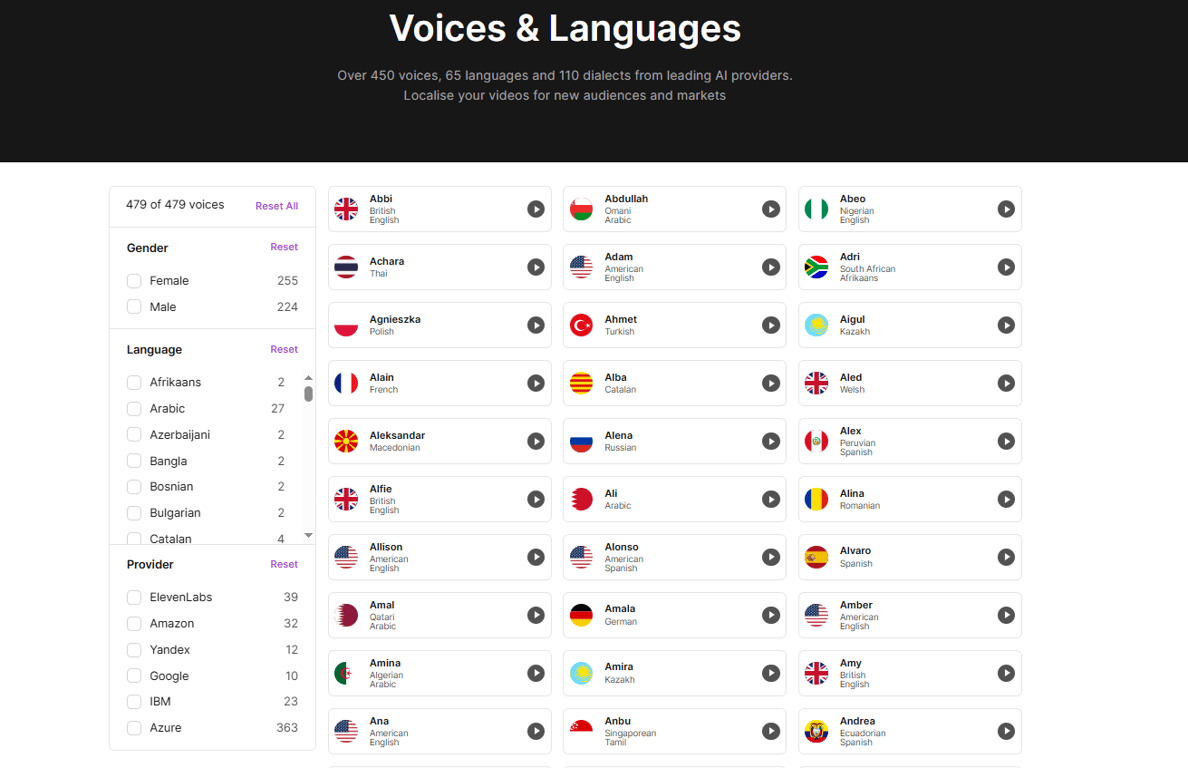Reset the Gender filter
The image size is (1188, 768).
[x=284, y=247]
